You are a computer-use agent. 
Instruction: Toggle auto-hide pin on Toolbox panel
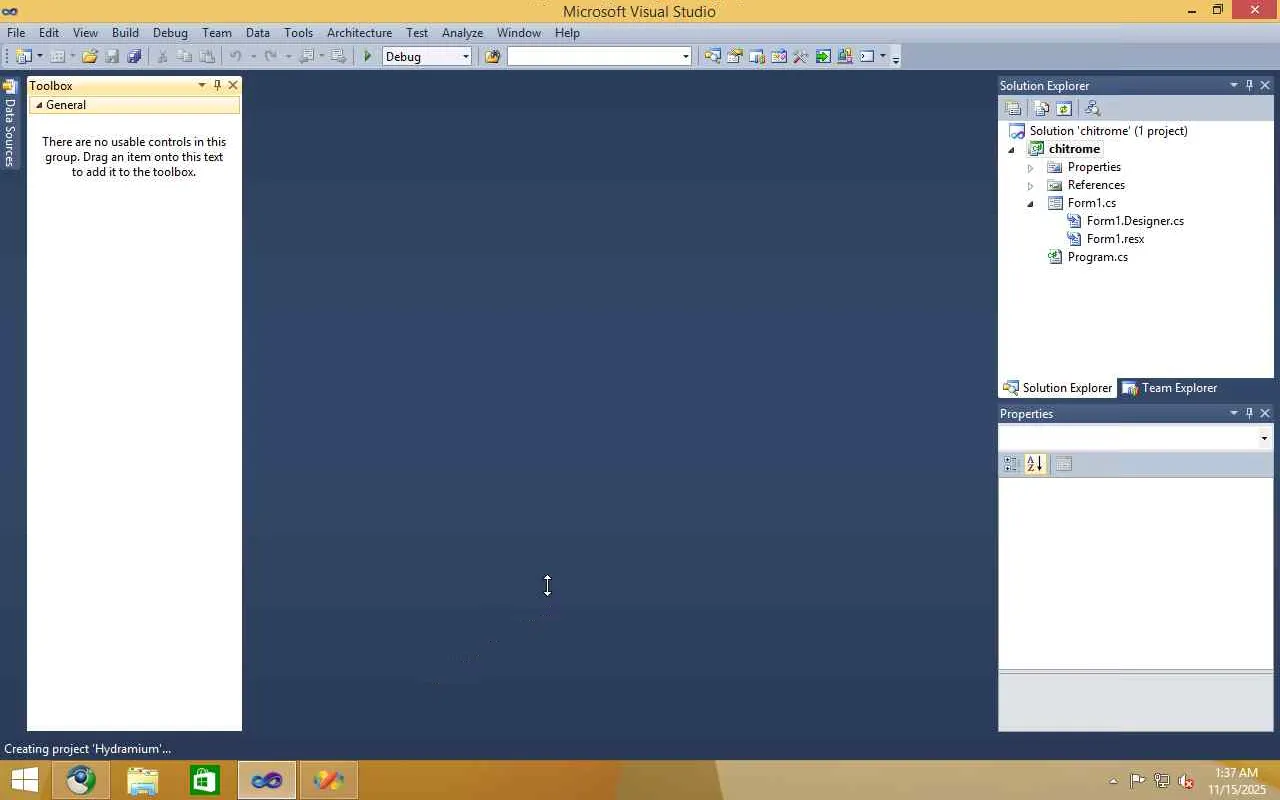[x=217, y=86]
